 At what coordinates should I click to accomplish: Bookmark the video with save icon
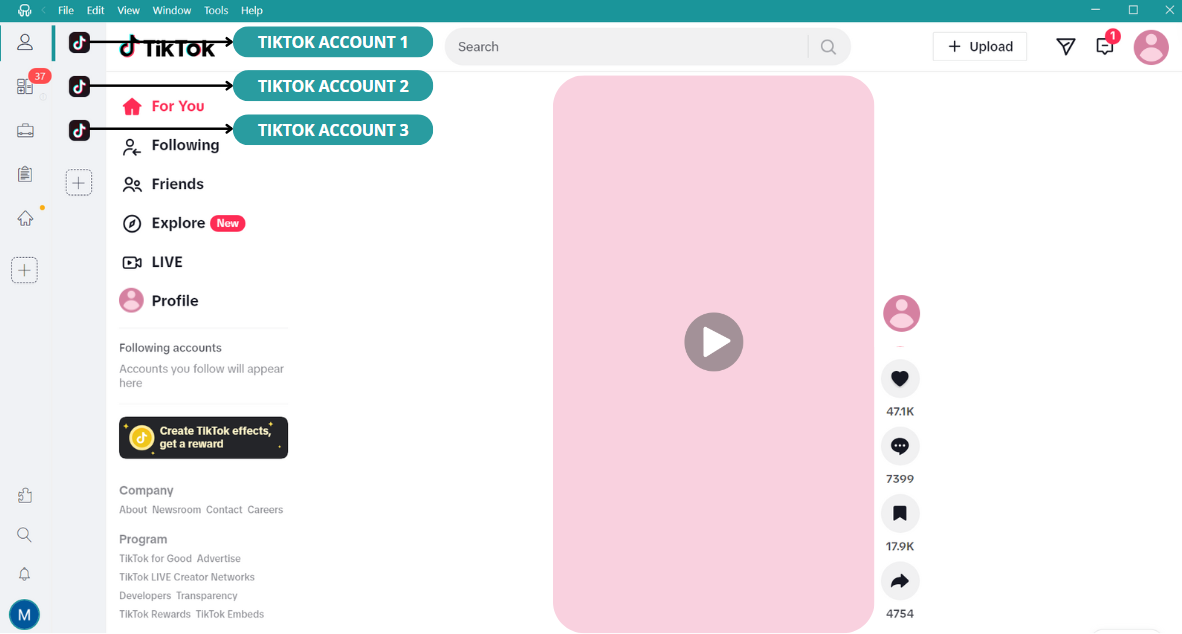pyautogui.click(x=900, y=513)
